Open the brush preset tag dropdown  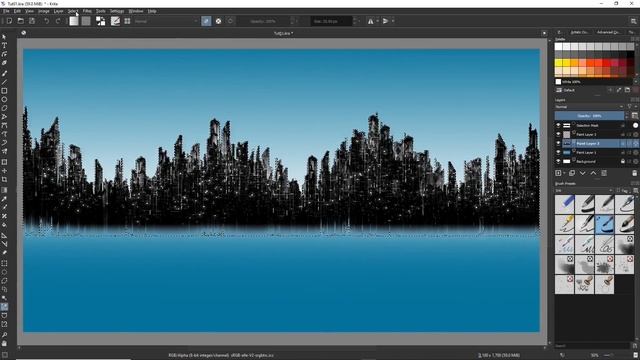(x=584, y=190)
